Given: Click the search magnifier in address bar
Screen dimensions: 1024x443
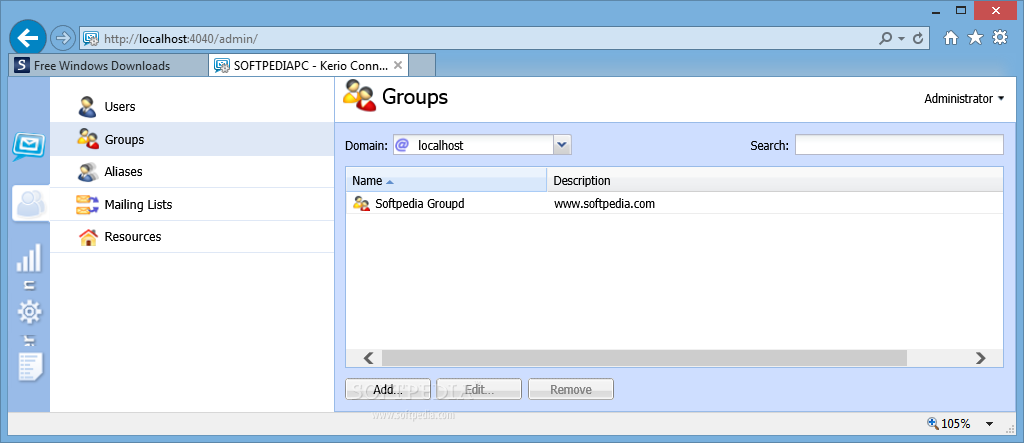Looking at the screenshot, I should click(x=886, y=39).
